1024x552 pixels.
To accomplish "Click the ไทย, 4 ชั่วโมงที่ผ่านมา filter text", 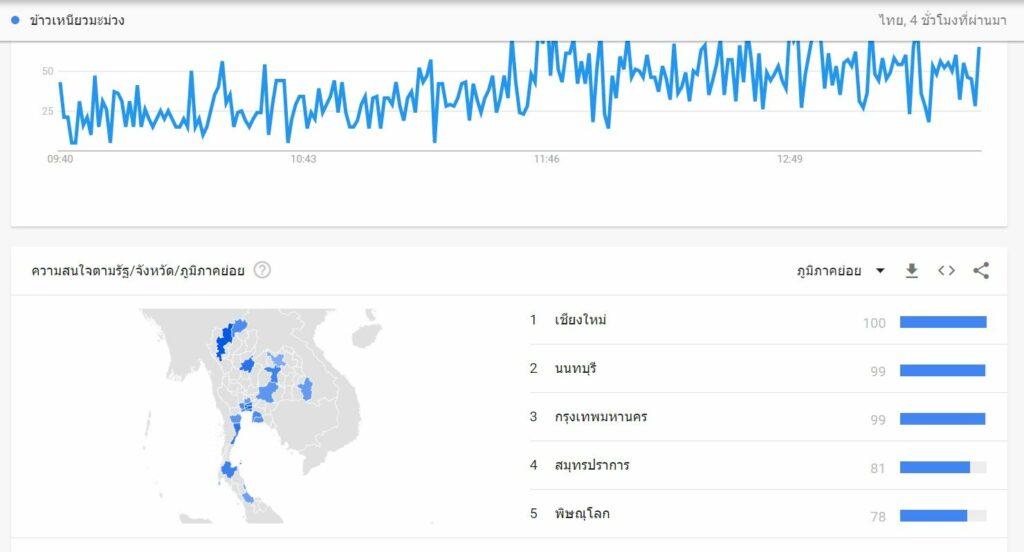I will [942, 20].
